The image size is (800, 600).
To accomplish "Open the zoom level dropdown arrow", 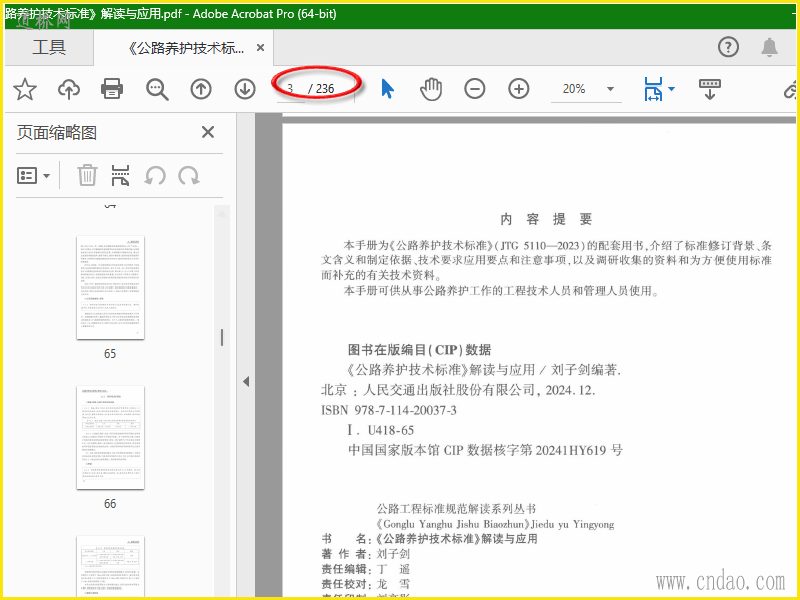I will coord(610,89).
